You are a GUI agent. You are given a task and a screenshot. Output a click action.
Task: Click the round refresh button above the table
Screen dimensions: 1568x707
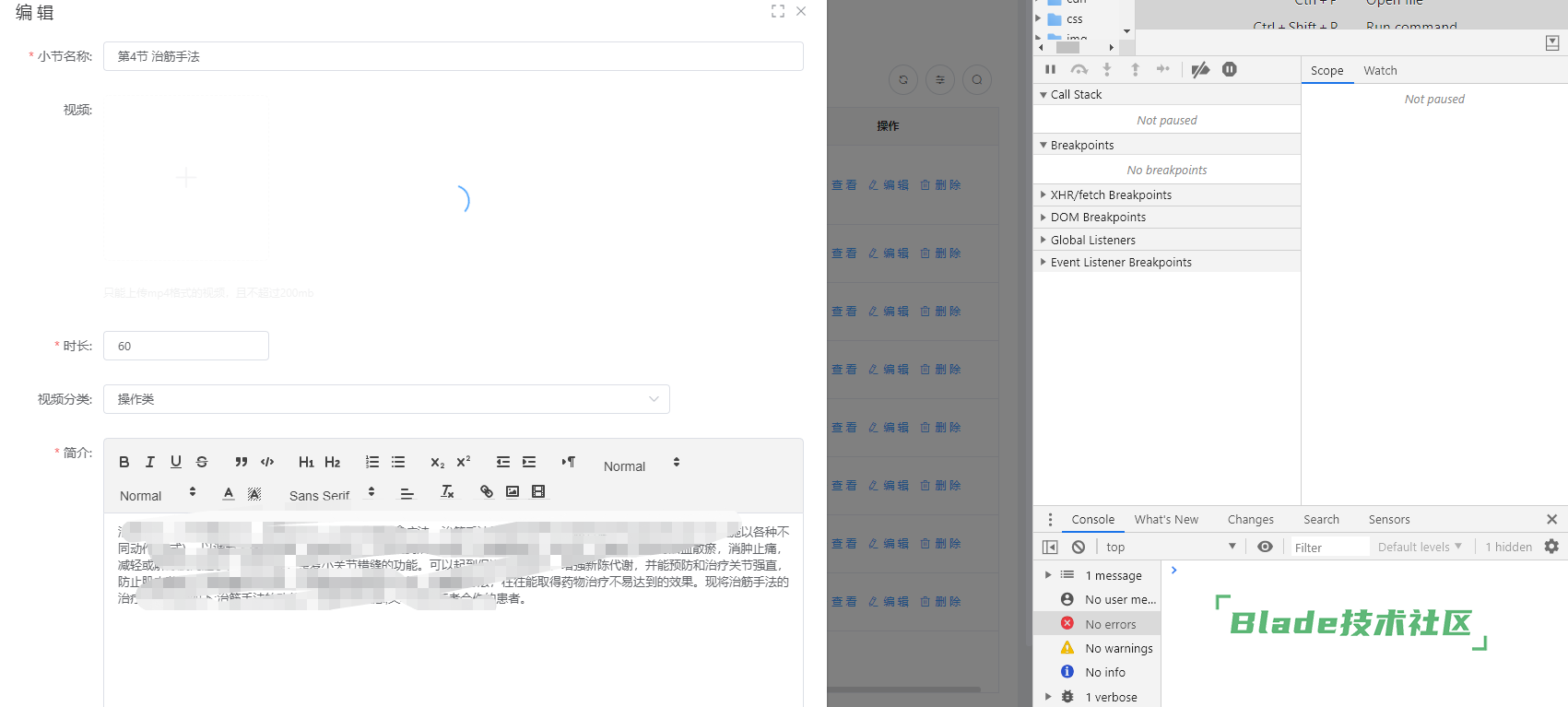[903, 79]
